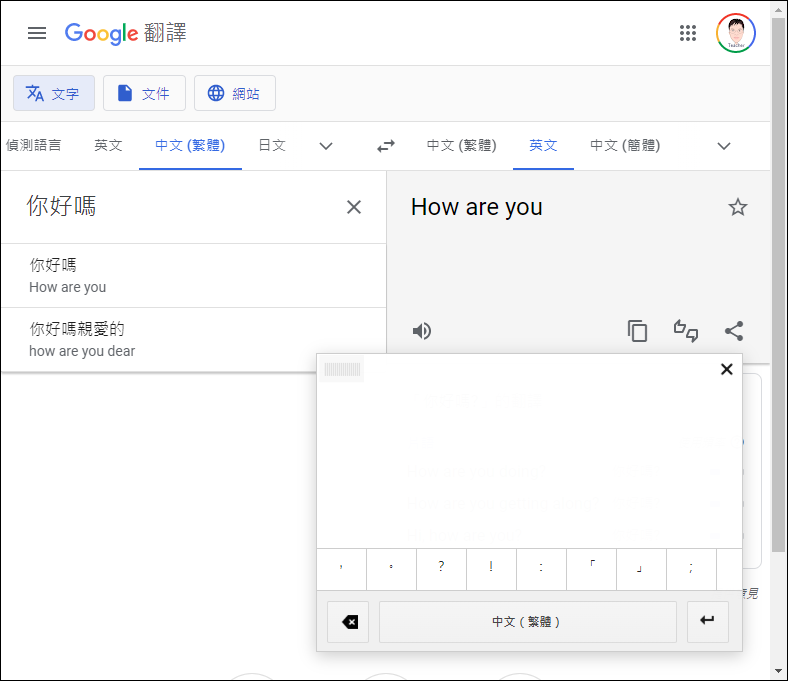Screen dimensions: 788x681
Task: Insert the opening bracket 「 key
Action: 592,569
